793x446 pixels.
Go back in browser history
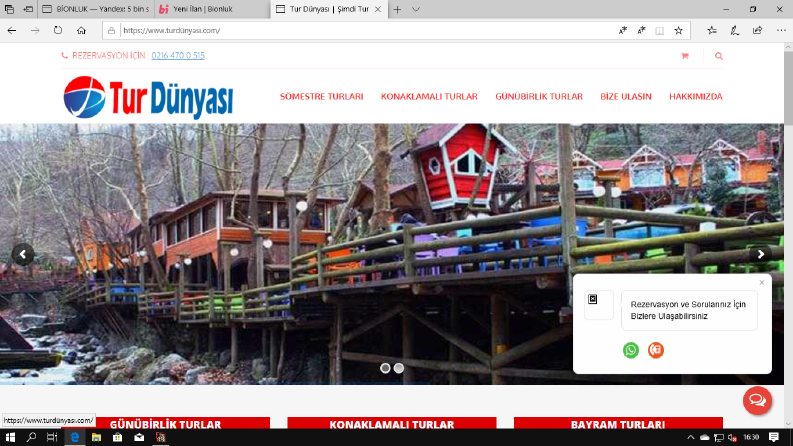pyautogui.click(x=12, y=30)
